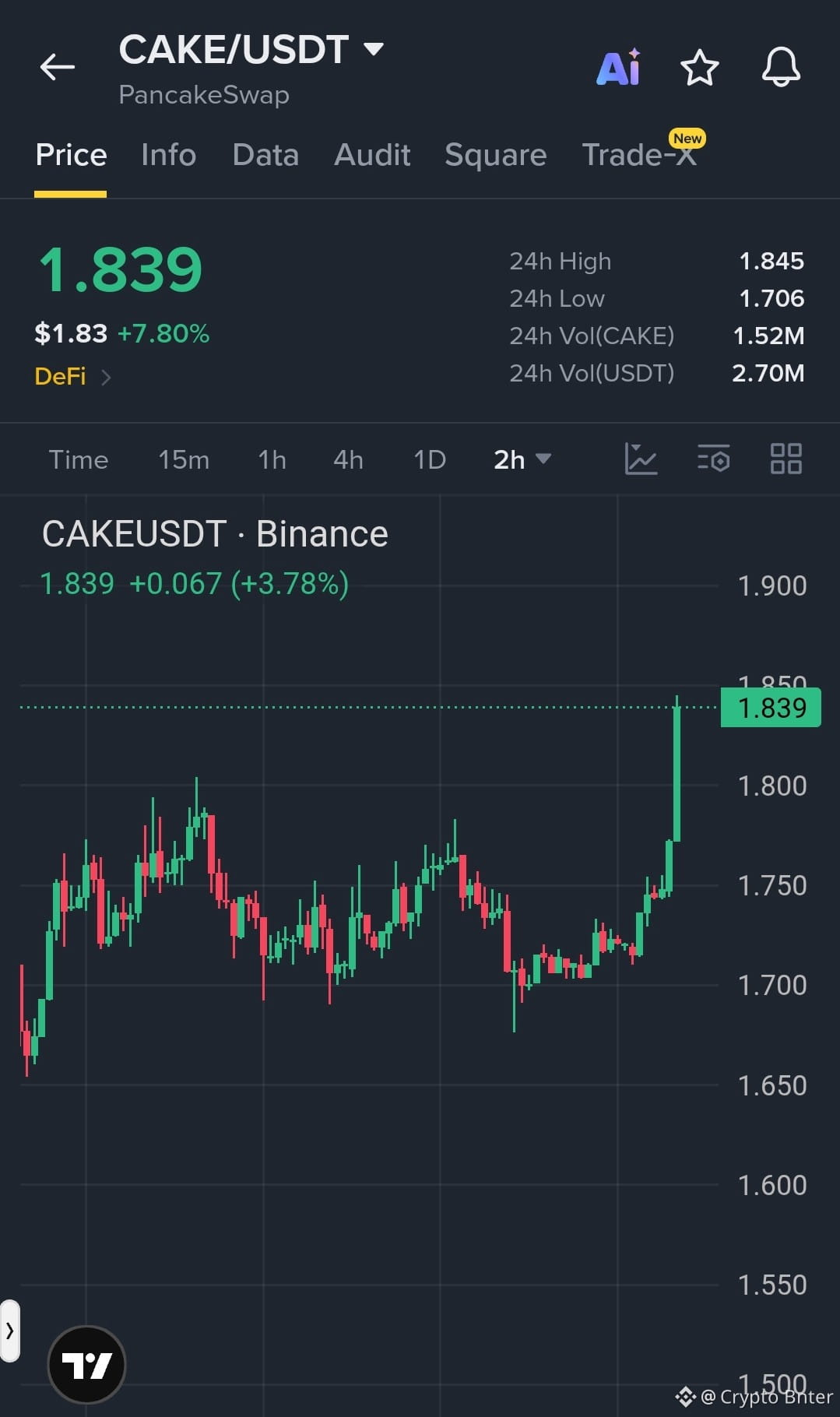Tap the +7.80% change value

pyautogui.click(x=163, y=334)
